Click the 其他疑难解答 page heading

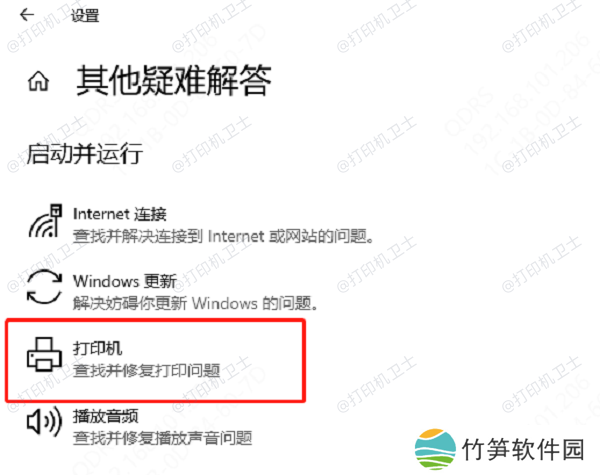click(174, 80)
